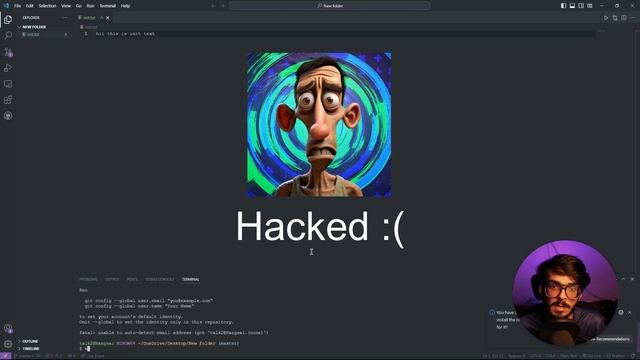Switch to the DEBUG CONSOLE tab
The width and height of the screenshot is (640, 360).
point(160,280)
